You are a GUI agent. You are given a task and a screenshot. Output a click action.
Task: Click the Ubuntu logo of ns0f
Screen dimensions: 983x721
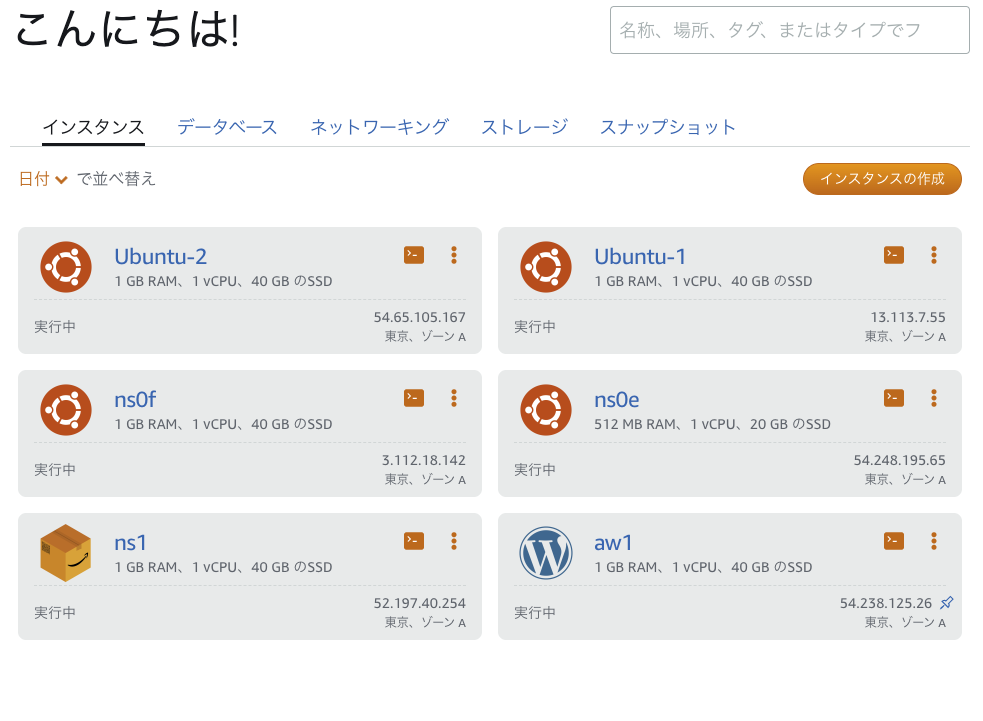[x=66, y=410]
